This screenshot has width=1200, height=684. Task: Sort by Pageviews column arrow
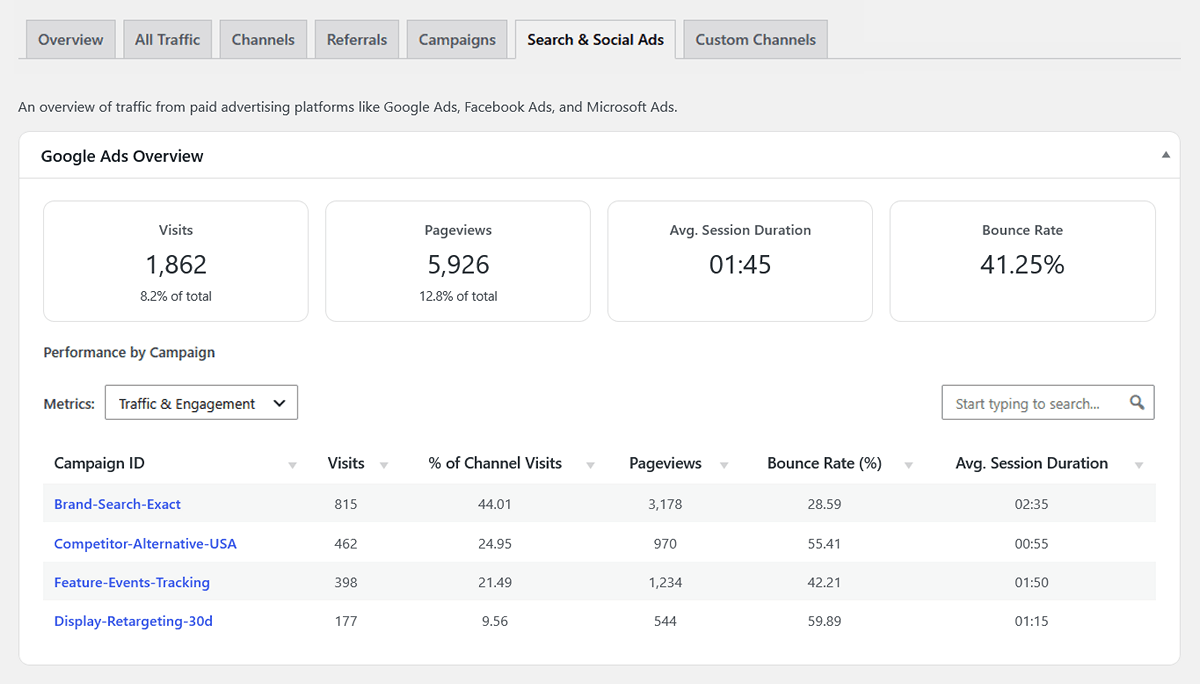pos(724,465)
